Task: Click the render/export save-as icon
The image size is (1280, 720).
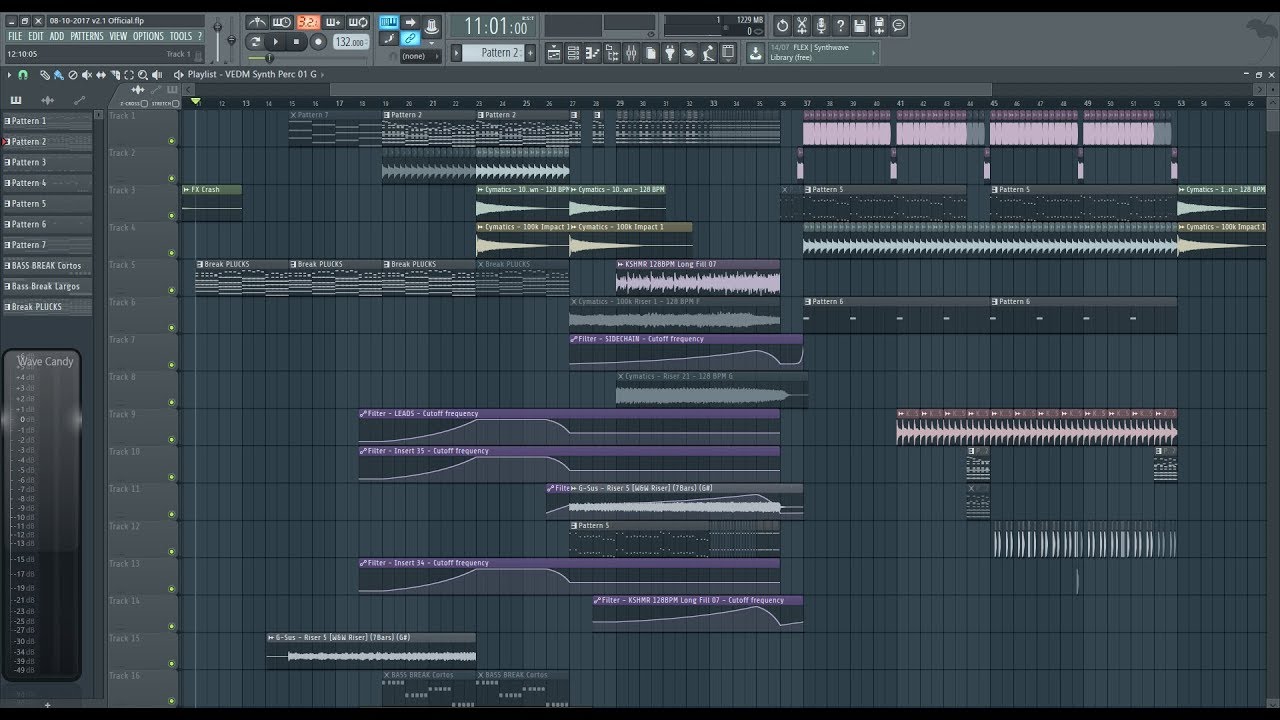Action: click(879, 26)
